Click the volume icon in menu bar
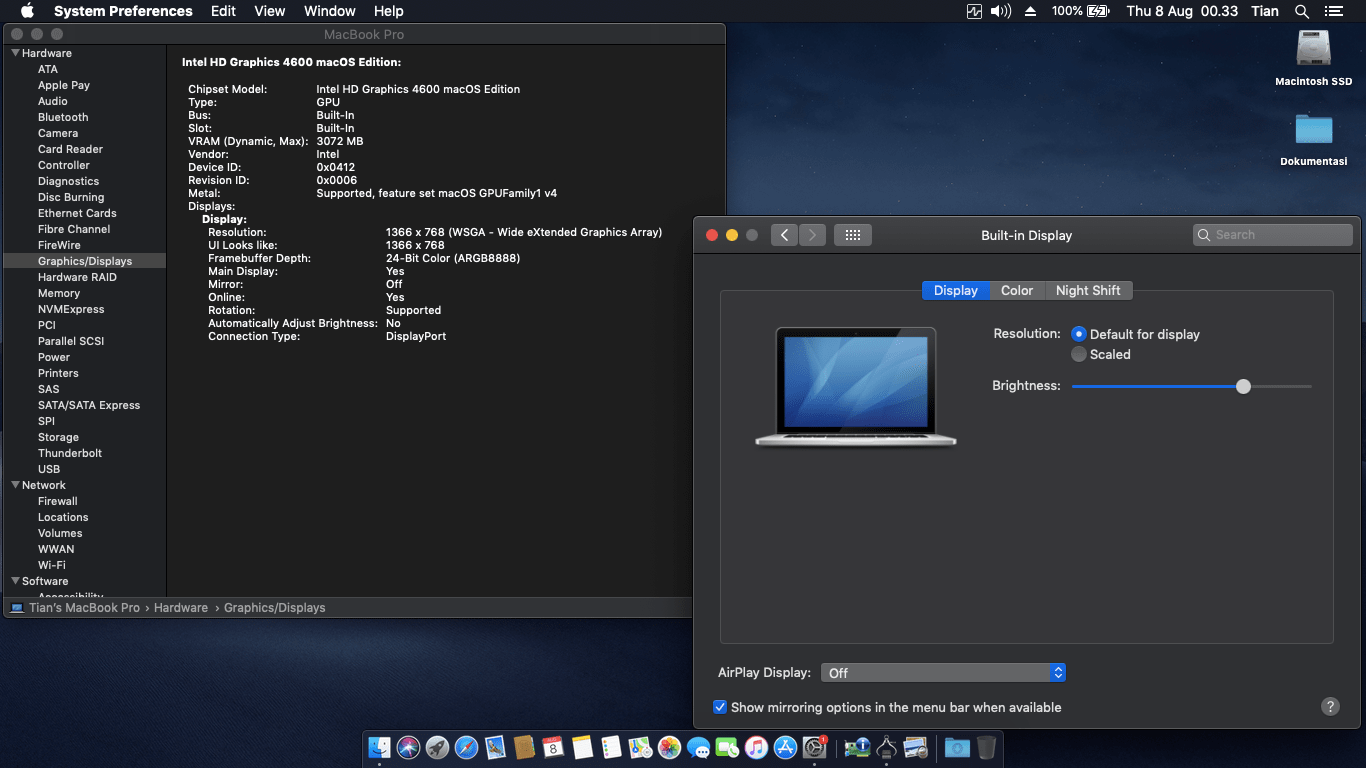 click(1001, 11)
